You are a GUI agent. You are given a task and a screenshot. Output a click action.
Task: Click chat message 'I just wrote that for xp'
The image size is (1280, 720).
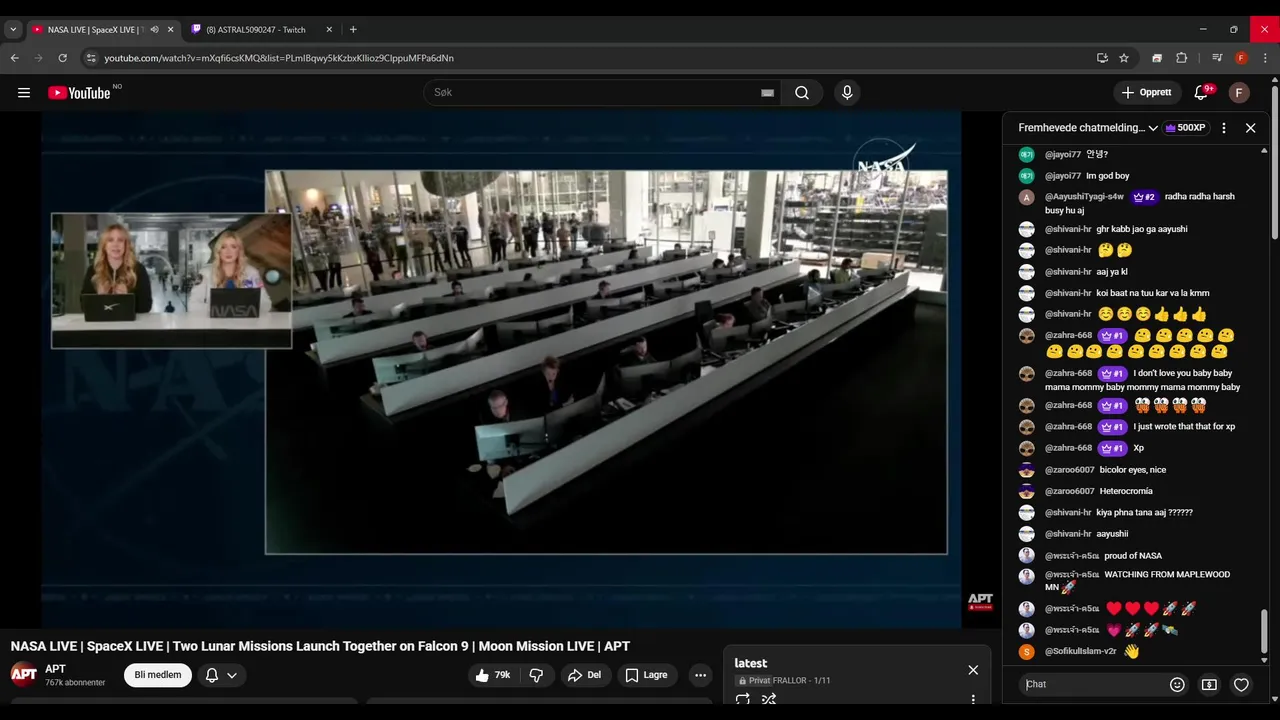coord(1184,427)
